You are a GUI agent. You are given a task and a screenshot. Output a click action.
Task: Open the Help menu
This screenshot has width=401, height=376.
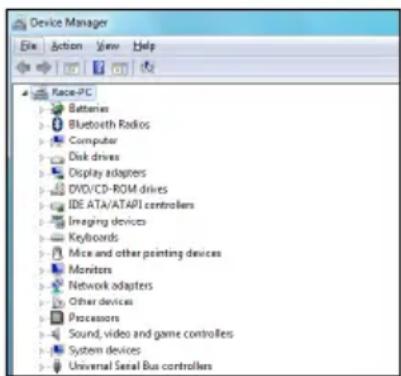click(x=144, y=46)
